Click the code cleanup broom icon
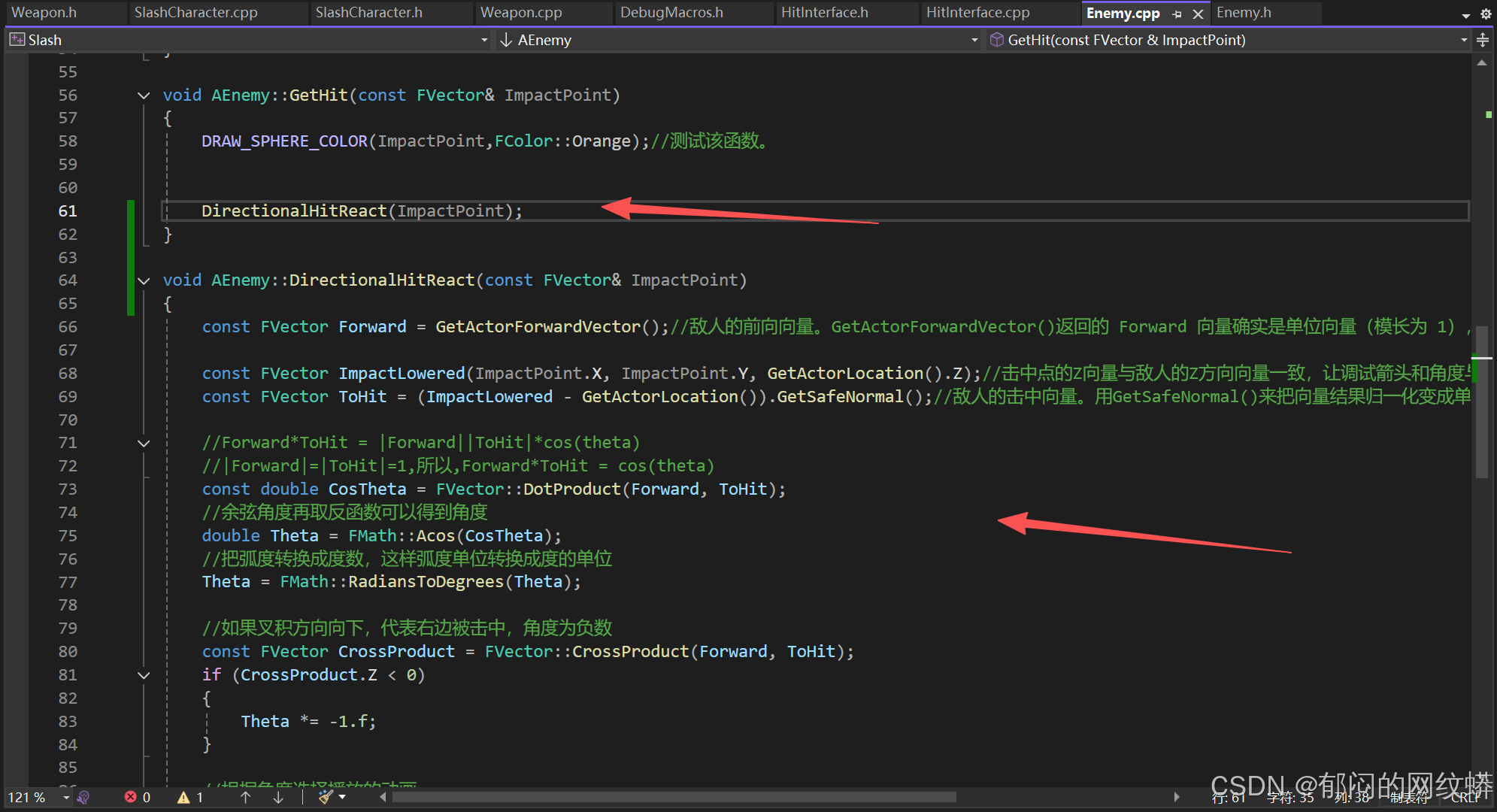The height and width of the screenshot is (812, 1497). pyautogui.click(x=325, y=797)
